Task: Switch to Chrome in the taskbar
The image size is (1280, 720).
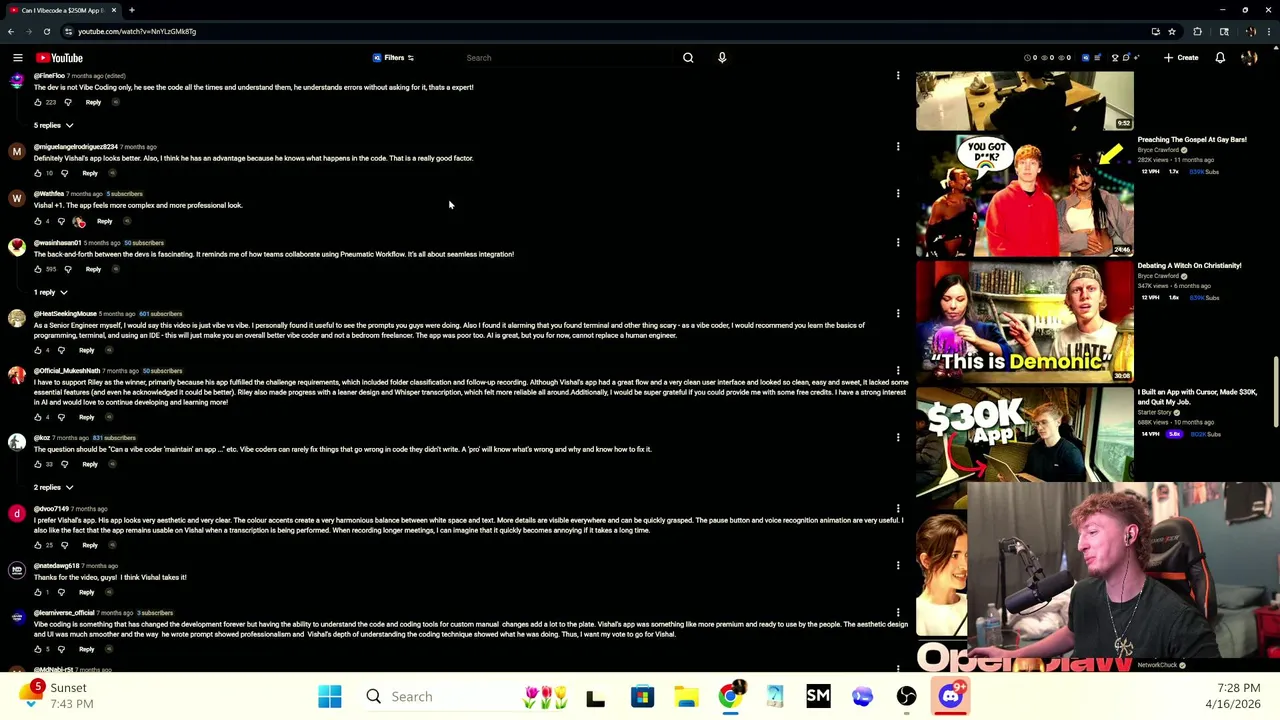Action: (730, 696)
